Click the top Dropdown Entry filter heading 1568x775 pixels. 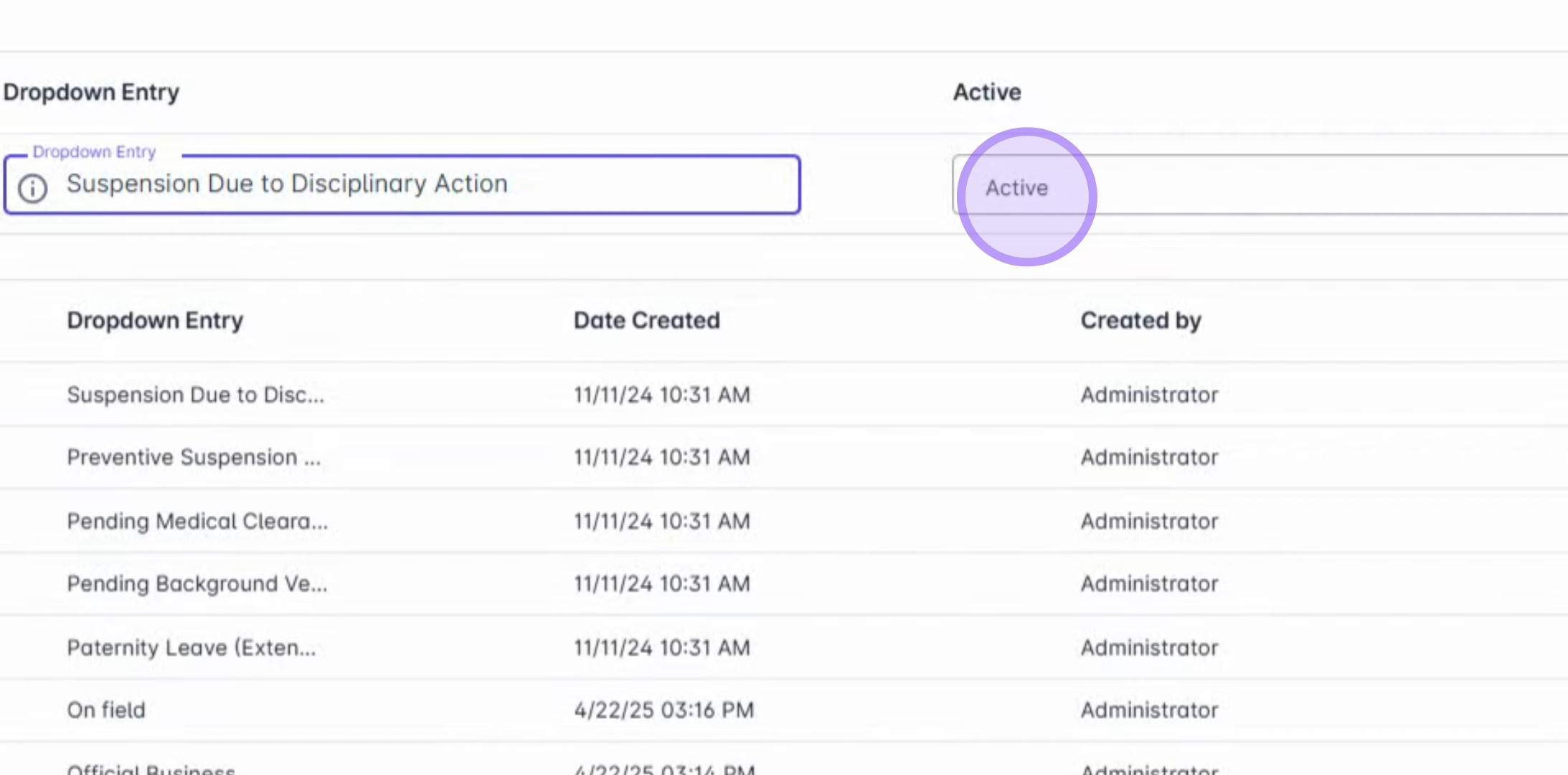click(x=91, y=92)
